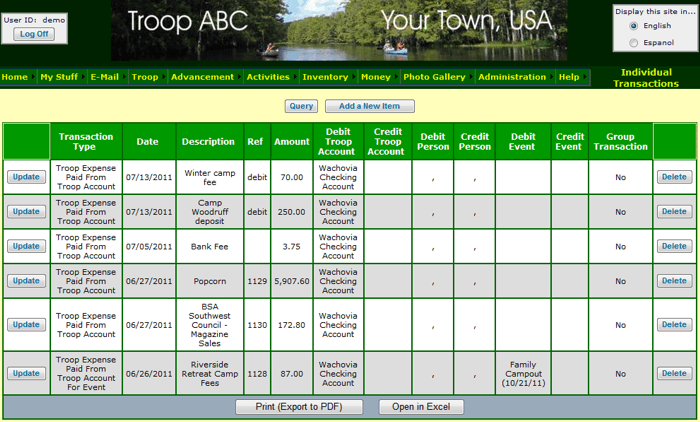Click the amount 87.00
The width and height of the screenshot is (700, 422).
tap(292, 374)
